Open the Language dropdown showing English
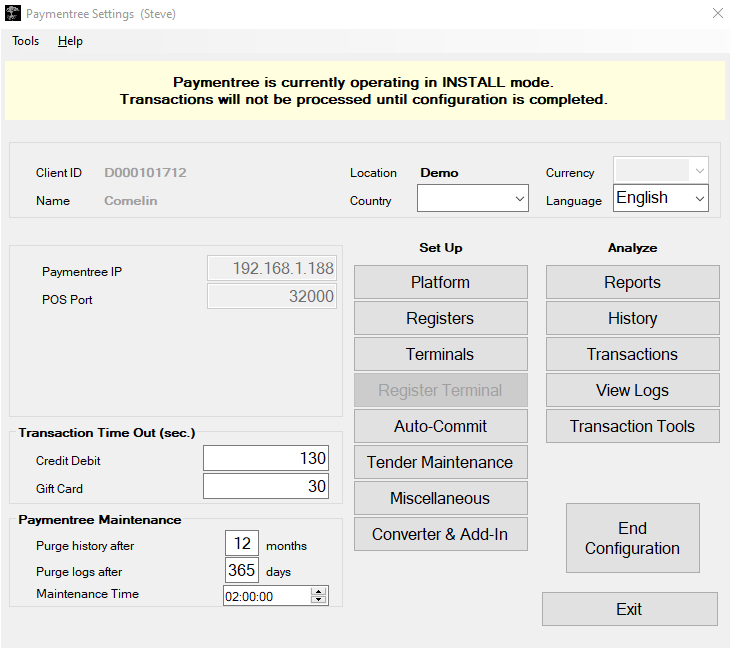 coord(661,198)
